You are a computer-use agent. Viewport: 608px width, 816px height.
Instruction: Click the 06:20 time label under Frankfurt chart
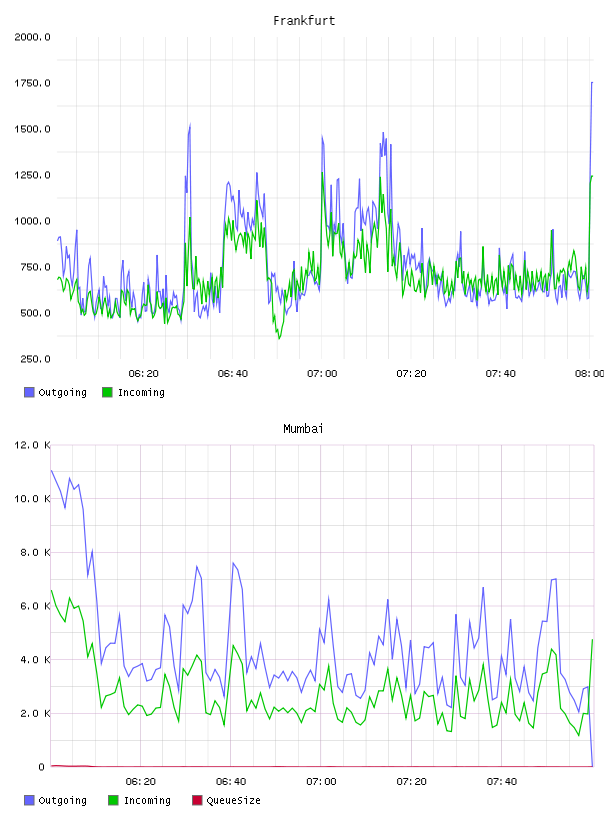(144, 374)
